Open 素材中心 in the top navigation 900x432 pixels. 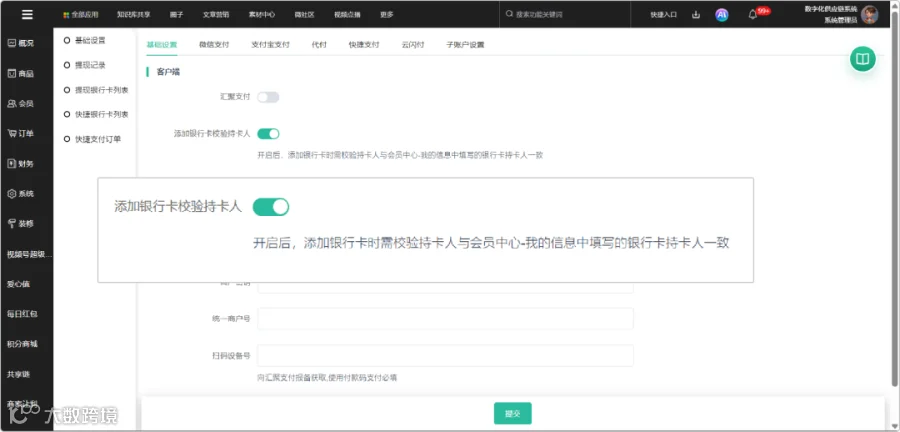[x=262, y=15]
